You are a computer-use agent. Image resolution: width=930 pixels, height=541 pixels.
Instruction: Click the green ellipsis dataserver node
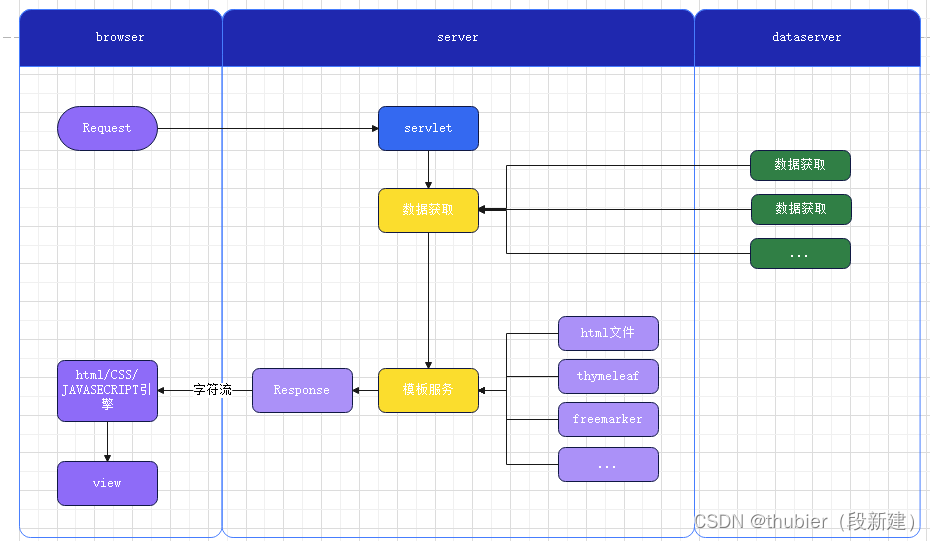point(800,254)
